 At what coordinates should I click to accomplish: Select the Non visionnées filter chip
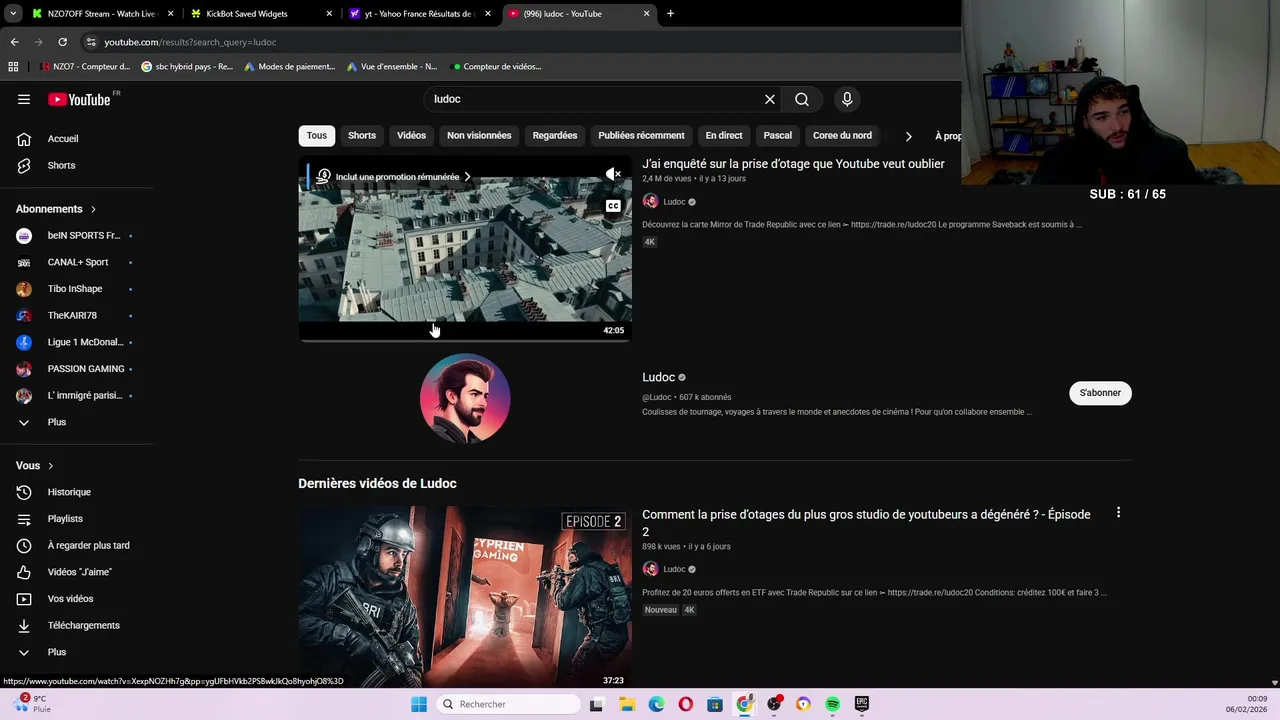tap(479, 136)
